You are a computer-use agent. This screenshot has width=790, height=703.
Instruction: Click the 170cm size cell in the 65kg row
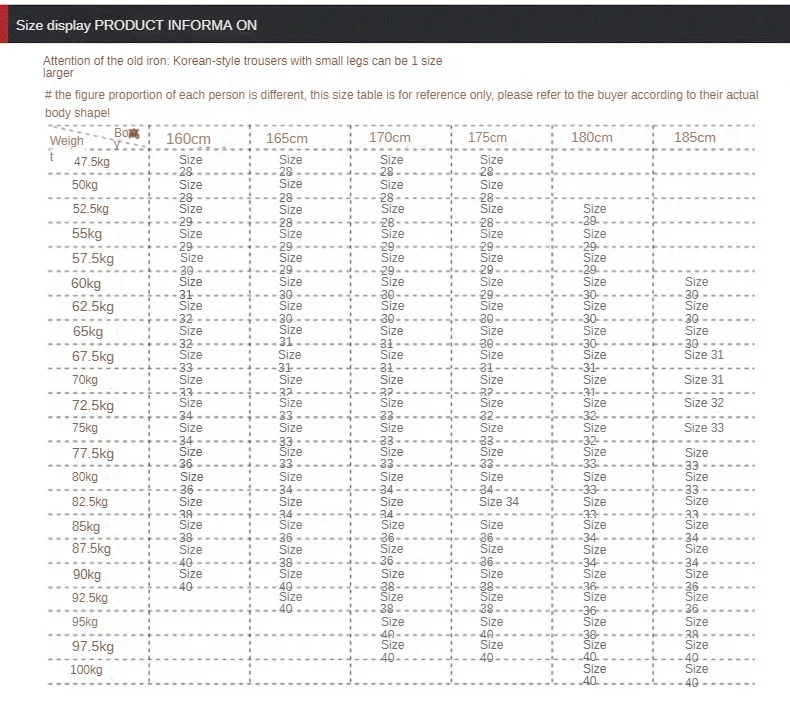pos(391,337)
